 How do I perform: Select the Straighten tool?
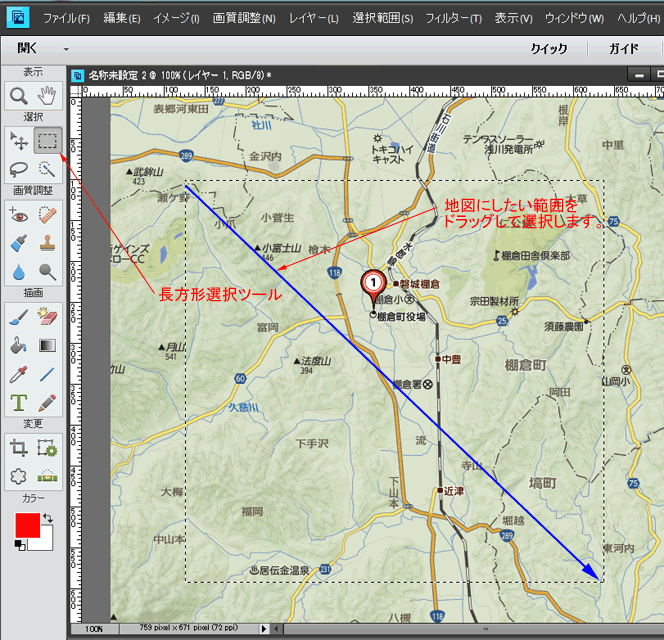(47, 476)
